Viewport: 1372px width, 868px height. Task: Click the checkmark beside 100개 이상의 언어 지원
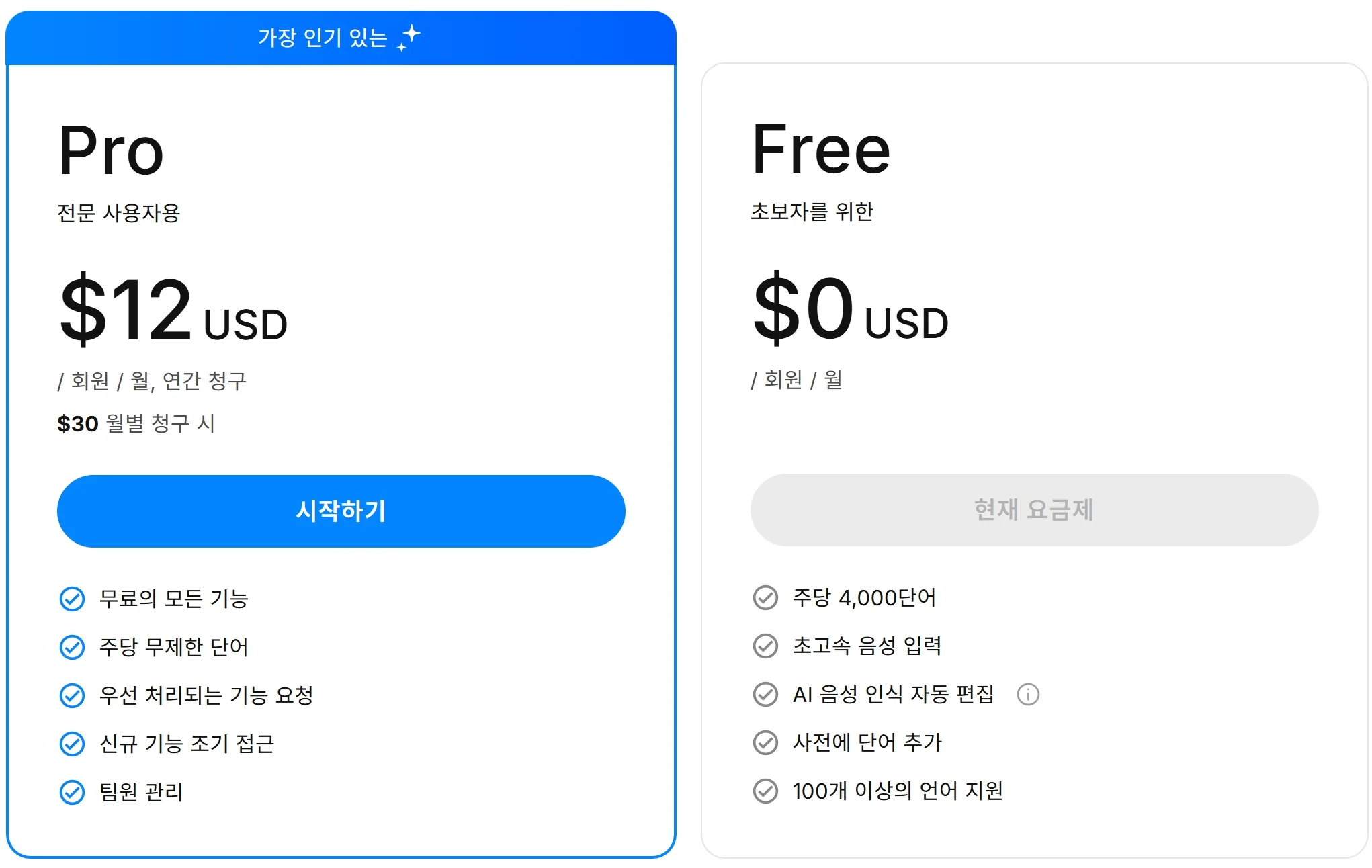pyautogui.click(x=765, y=790)
